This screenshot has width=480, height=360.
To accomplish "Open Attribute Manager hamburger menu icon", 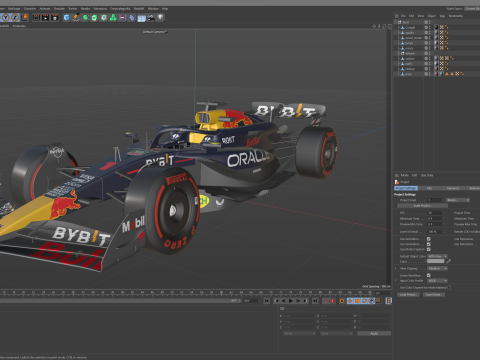I will click(x=397, y=175).
